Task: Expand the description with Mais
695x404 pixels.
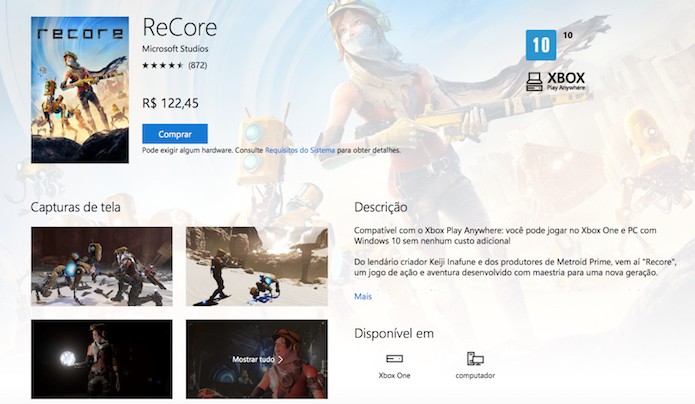Action: point(363,296)
